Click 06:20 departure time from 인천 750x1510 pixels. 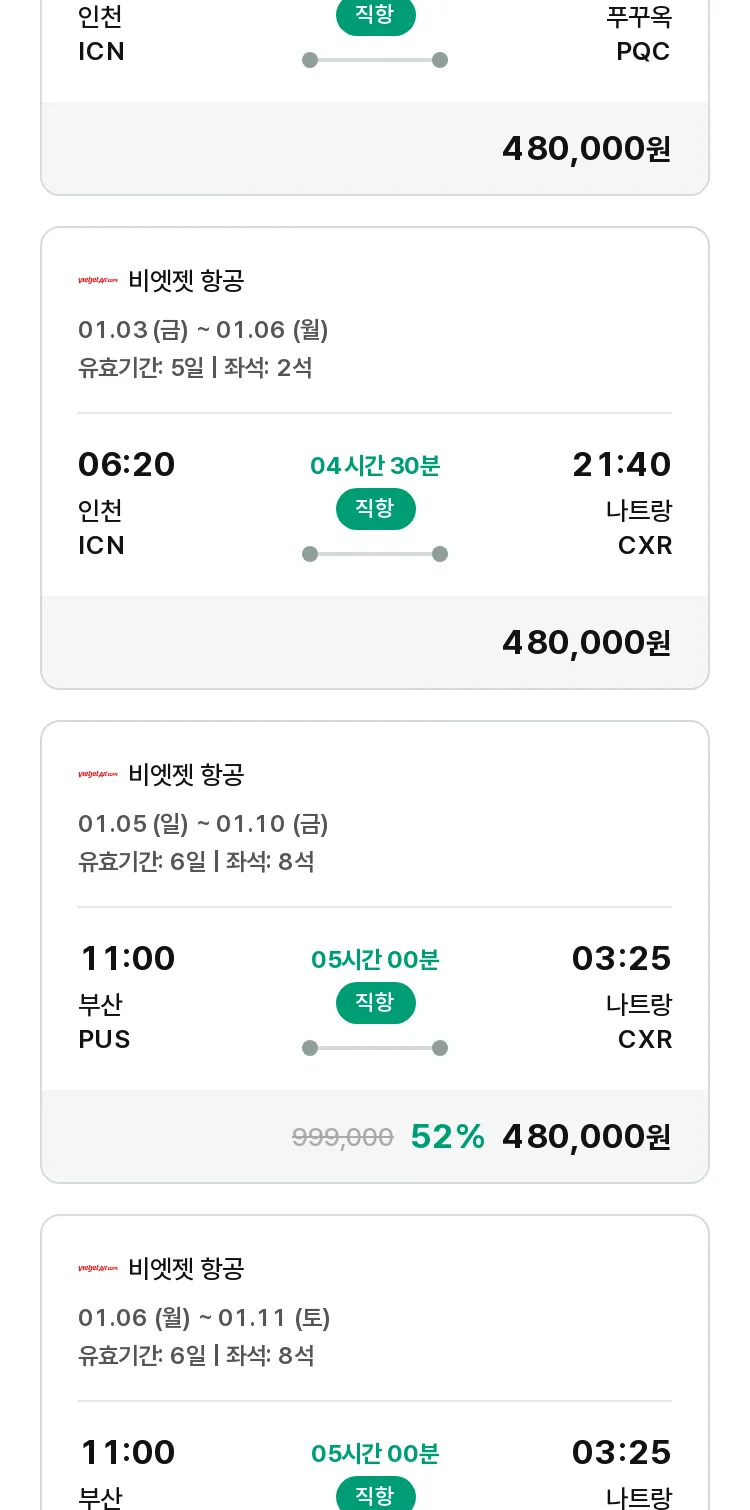(127, 465)
